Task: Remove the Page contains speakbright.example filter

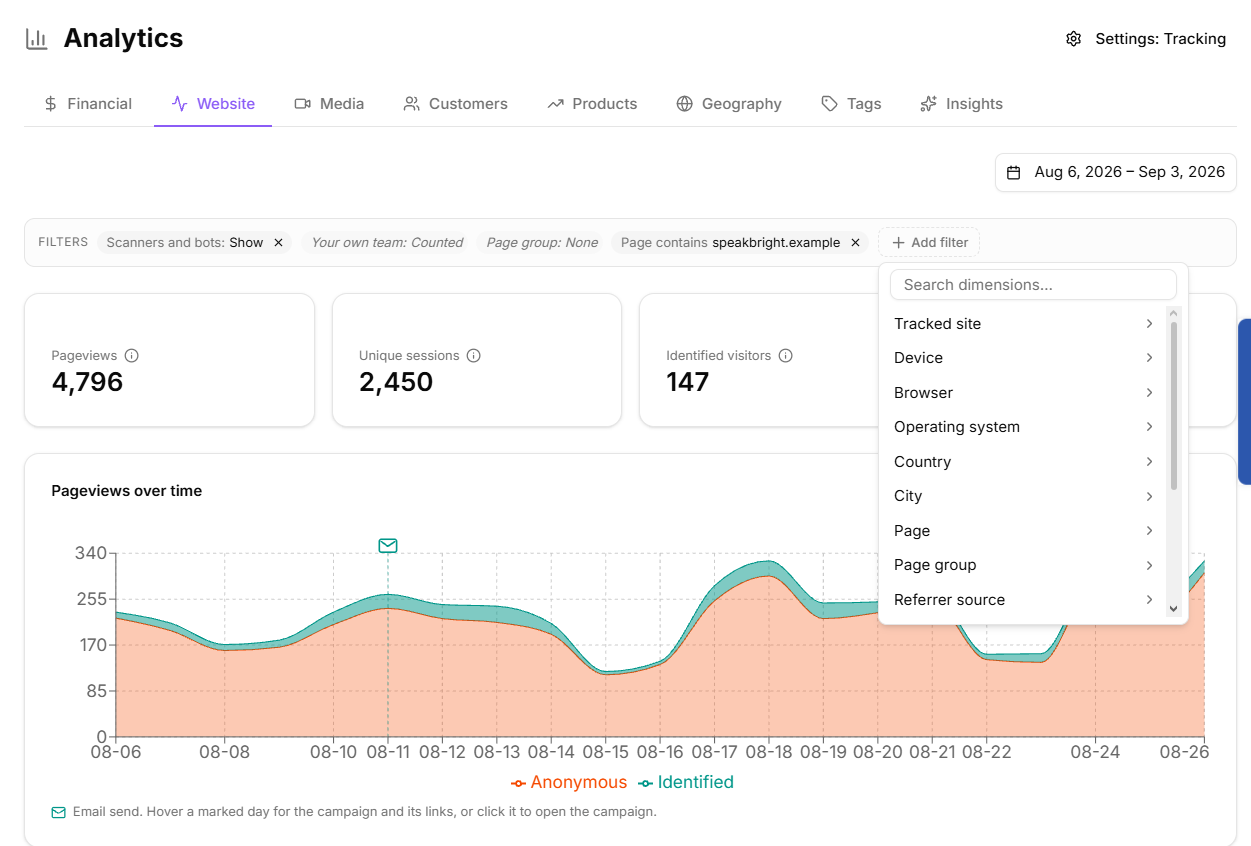Action: (855, 242)
